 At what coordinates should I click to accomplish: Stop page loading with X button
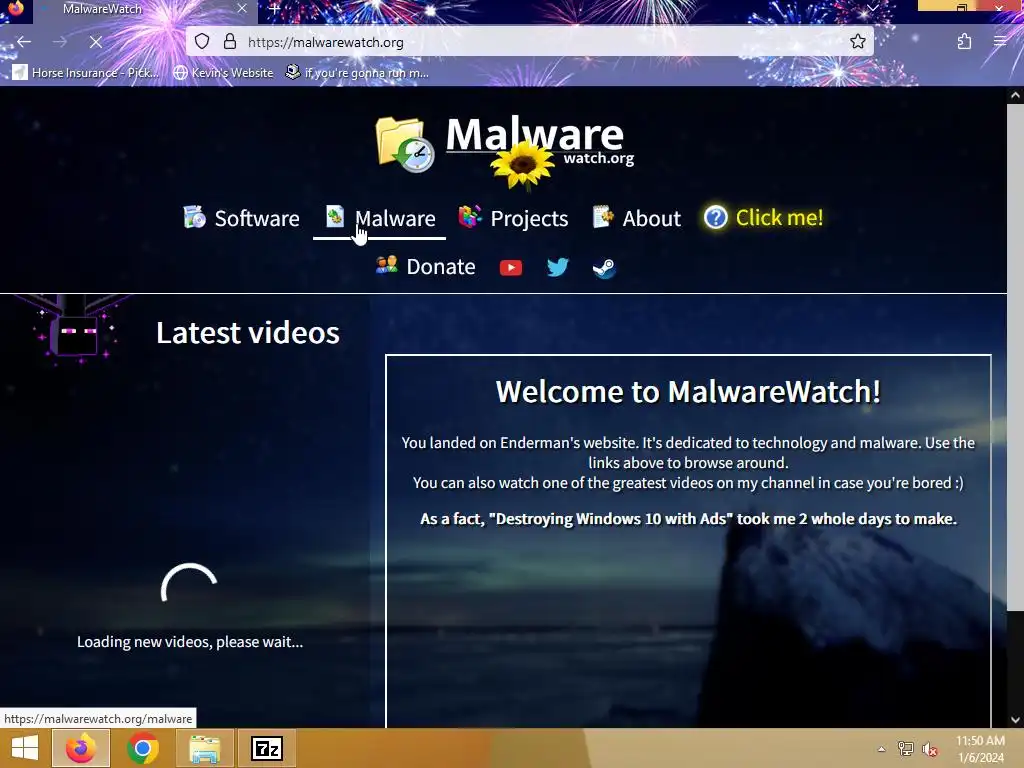point(95,42)
